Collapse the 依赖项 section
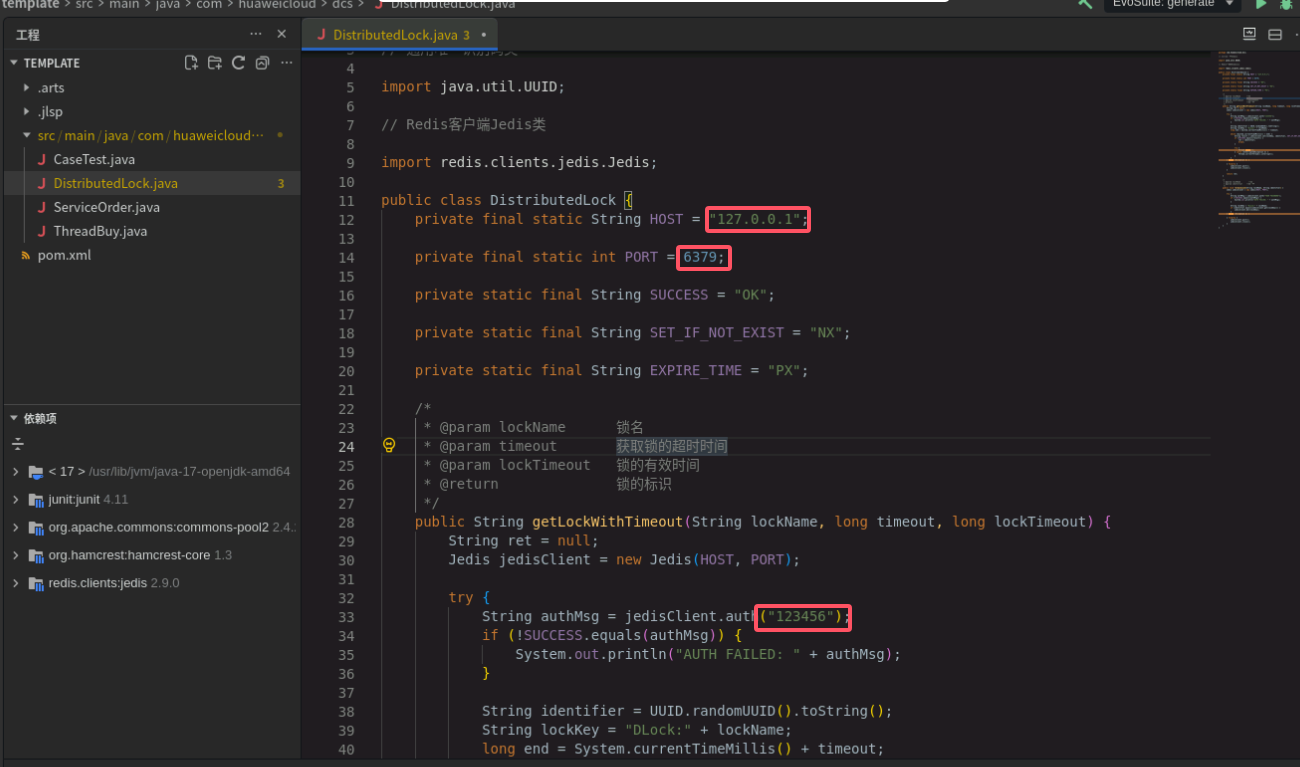 point(14,418)
